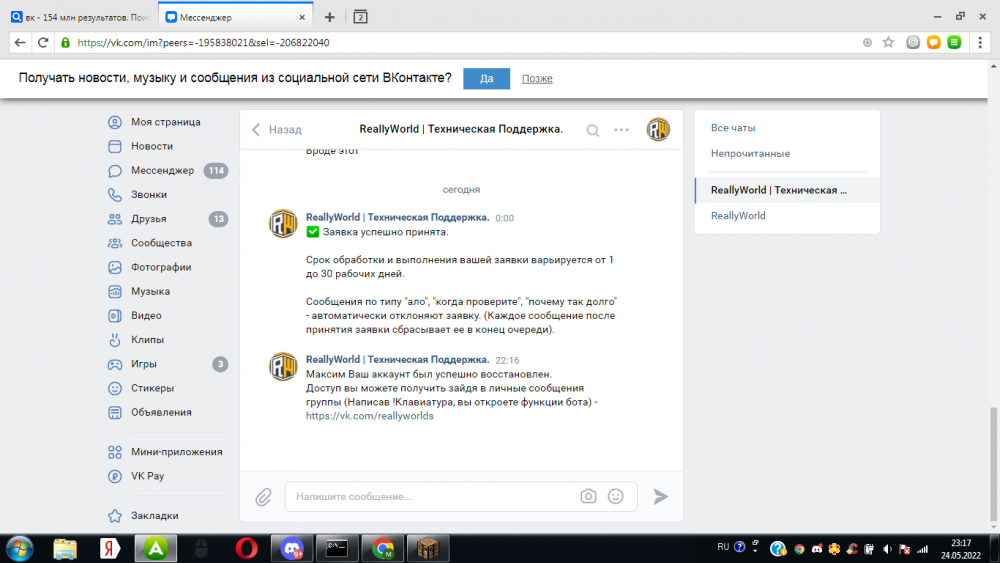Open the ReallyWorld community avatar in chat header
Screen dimensions: 1000x563
[x=658, y=129]
